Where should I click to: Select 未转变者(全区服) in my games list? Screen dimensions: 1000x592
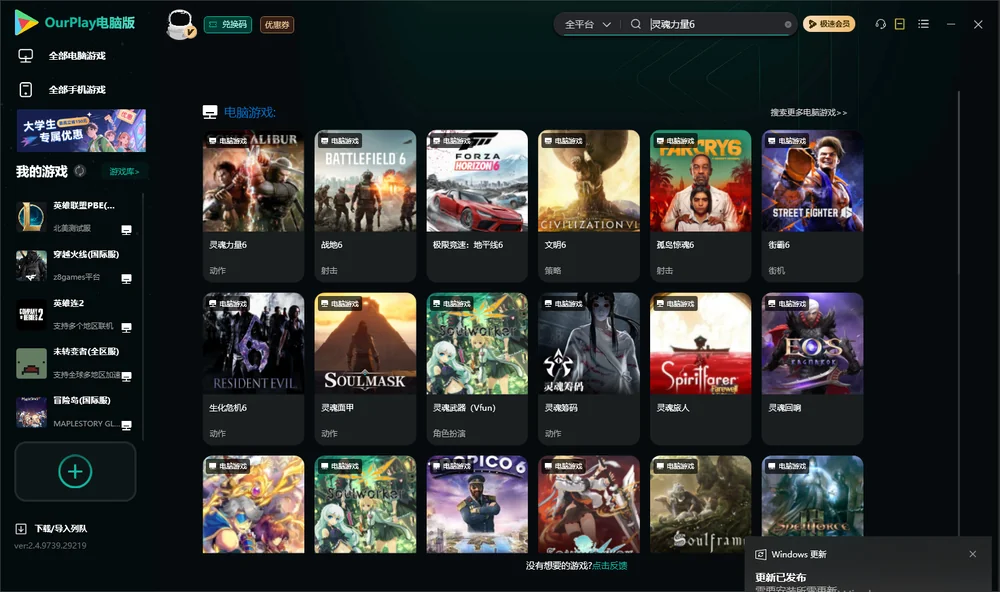pos(75,363)
